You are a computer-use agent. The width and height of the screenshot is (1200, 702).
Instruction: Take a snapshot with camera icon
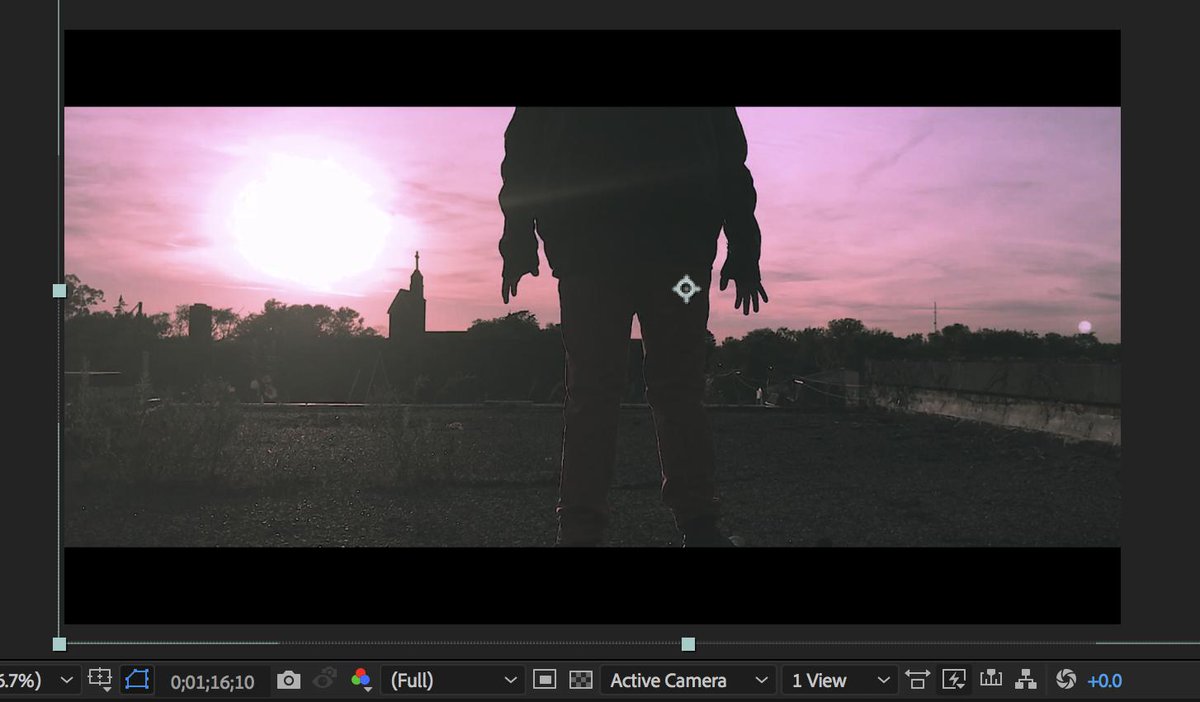pyautogui.click(x=289, y=680)
